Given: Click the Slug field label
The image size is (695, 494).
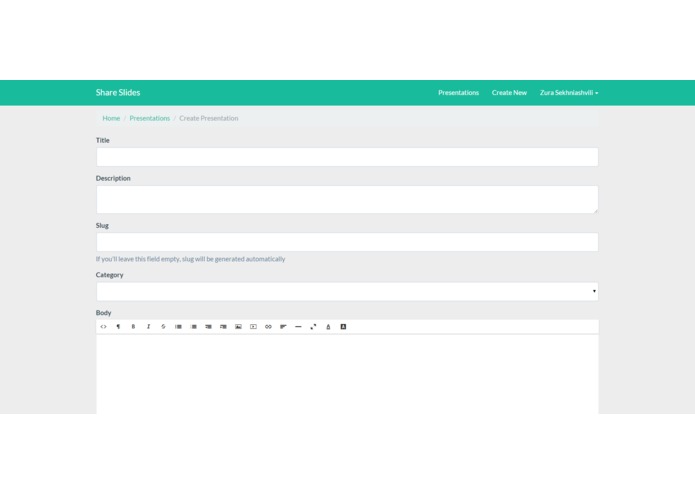Looking at the screenshot, I should pyautogui.click(x=102, y=226).
